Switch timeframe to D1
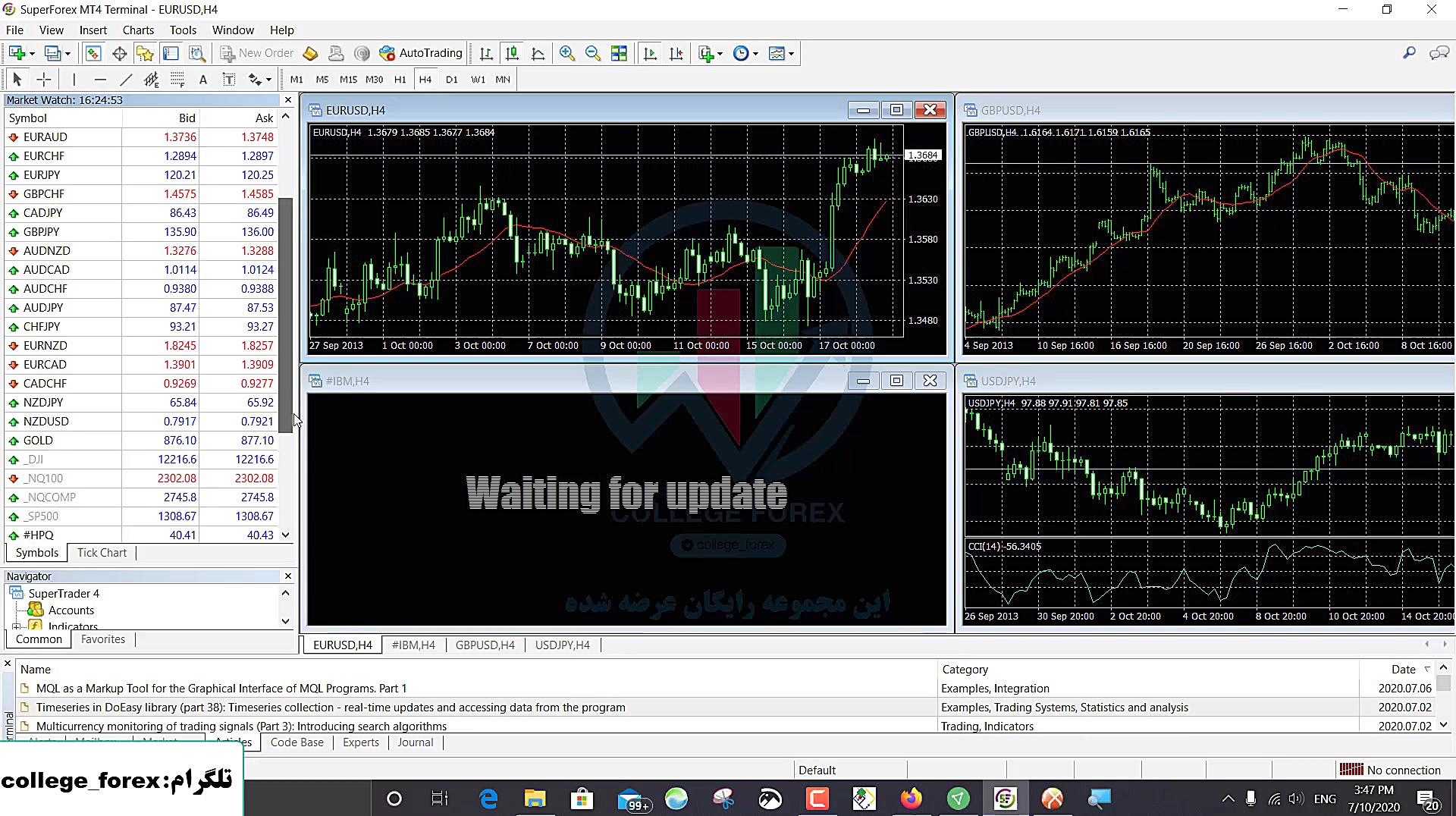The image size is (1456, 816). [x=452, y=79]
